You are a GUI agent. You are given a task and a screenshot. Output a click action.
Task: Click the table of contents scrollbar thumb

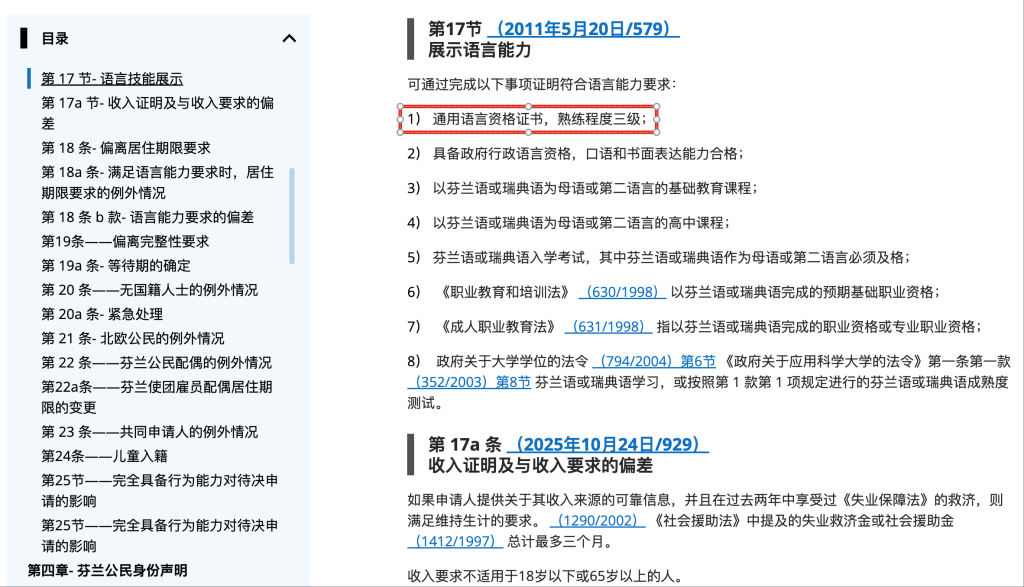click(292, 215)
